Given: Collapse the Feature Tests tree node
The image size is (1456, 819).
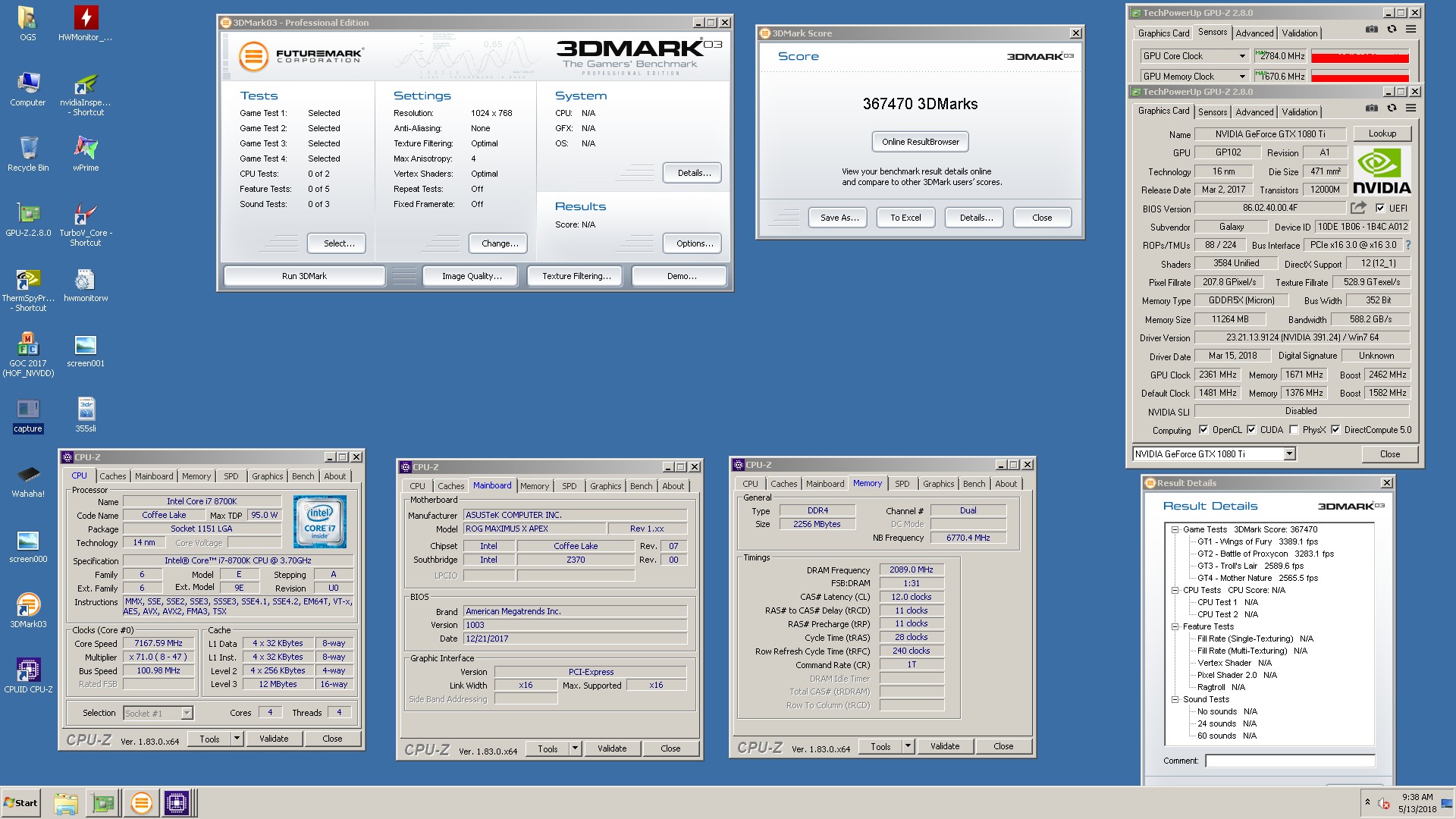Looking at the screenshot, I should (x=1175, y=626).
